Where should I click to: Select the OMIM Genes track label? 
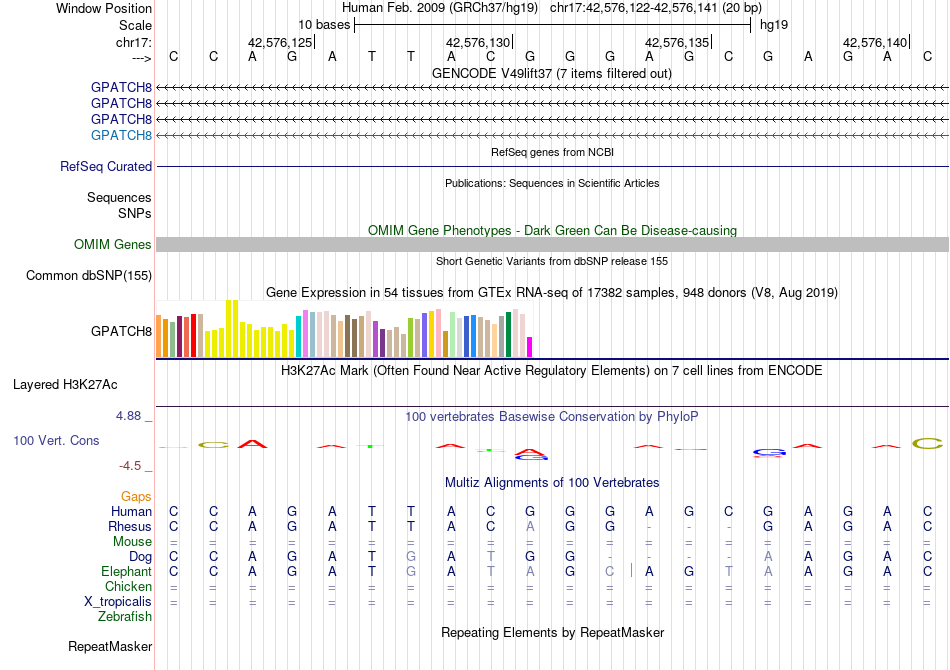[113, 245]
